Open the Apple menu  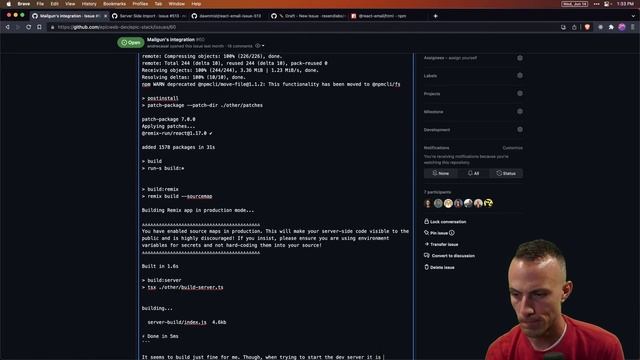point(9,4)
